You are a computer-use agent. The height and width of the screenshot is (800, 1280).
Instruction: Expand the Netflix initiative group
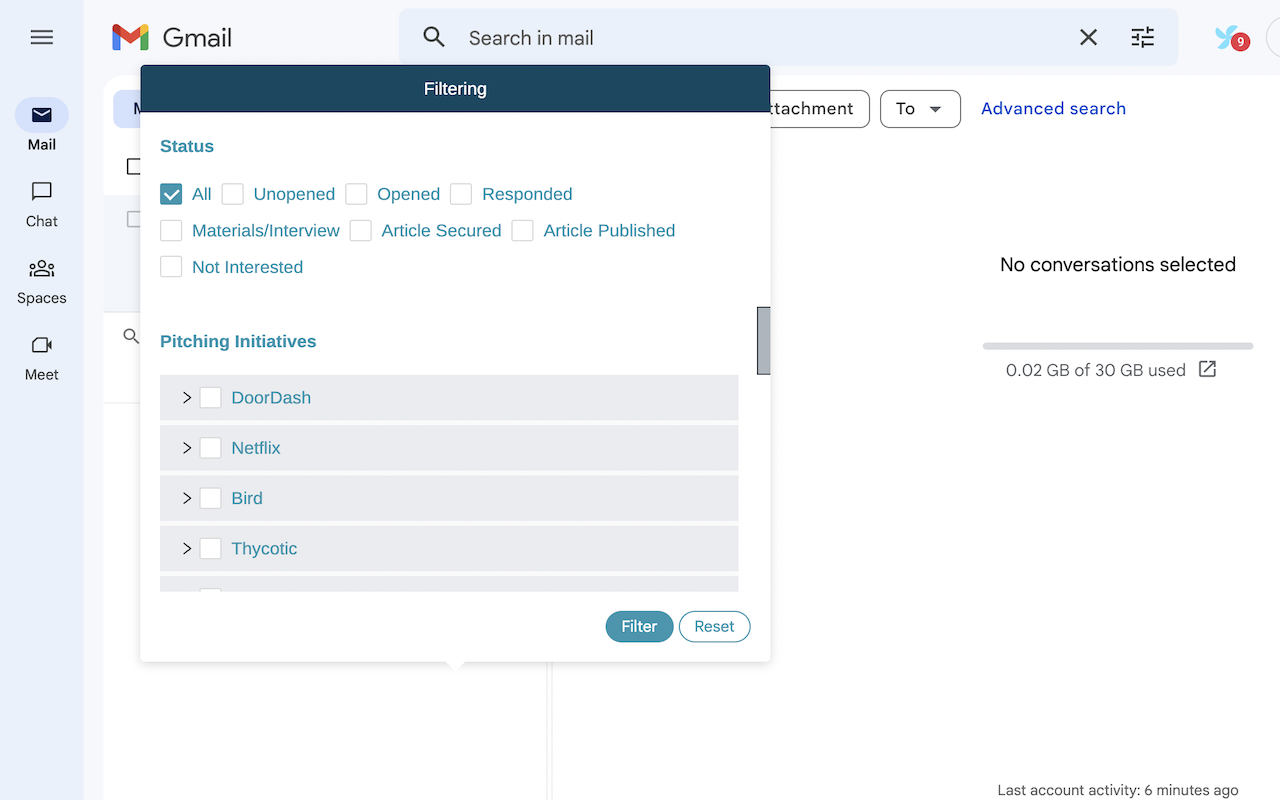(x=186, y=447)
